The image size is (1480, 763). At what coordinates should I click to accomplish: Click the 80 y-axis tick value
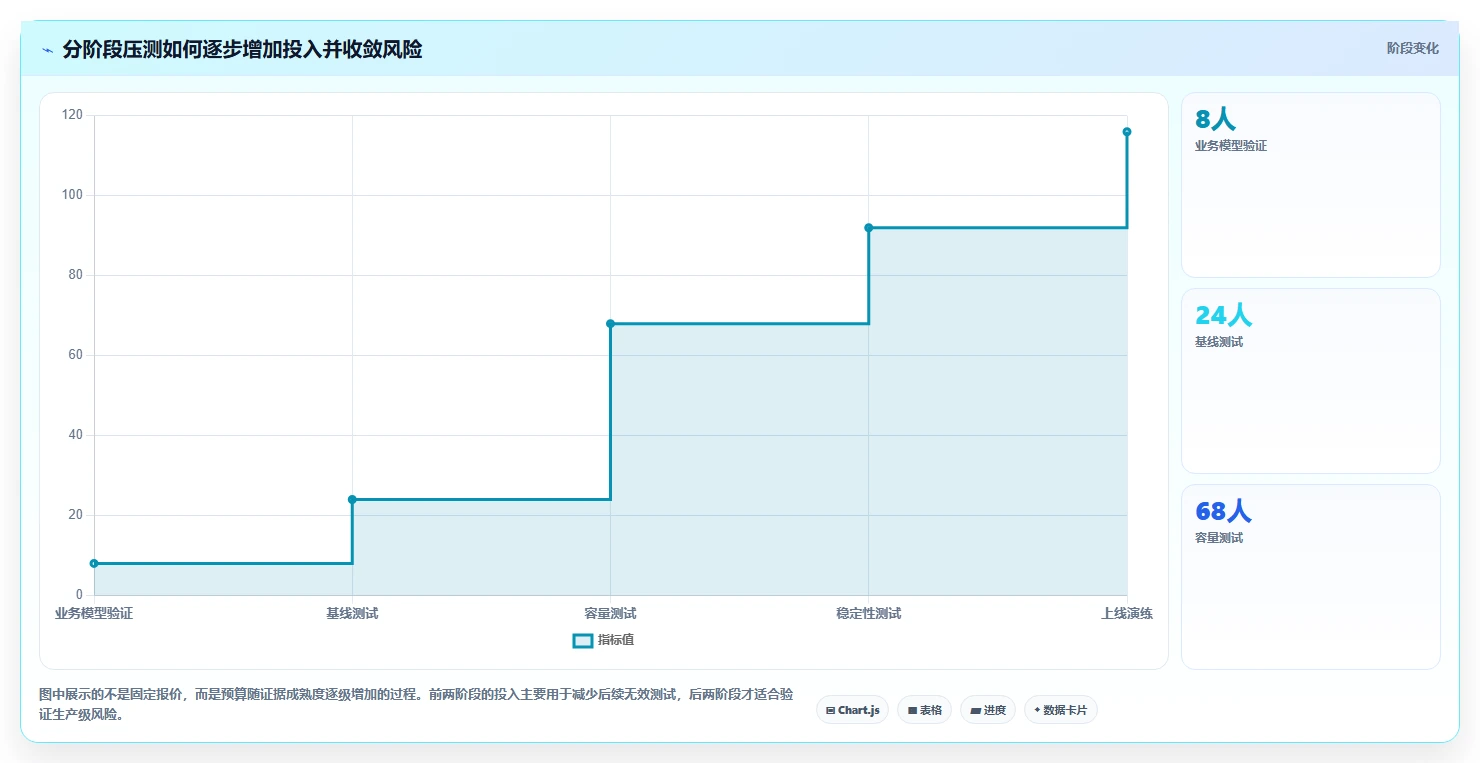coord(76,275)
